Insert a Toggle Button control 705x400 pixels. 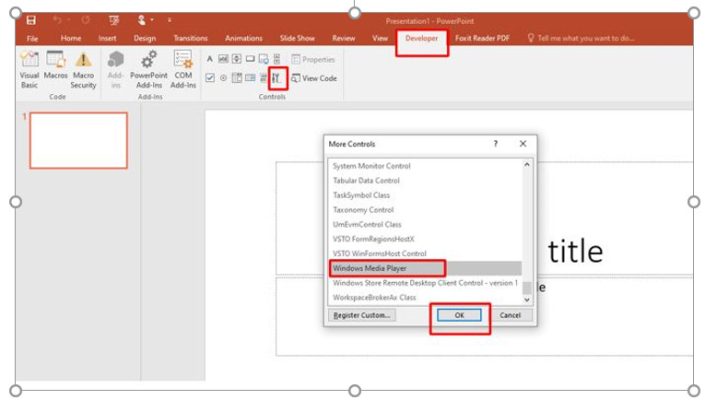point(263,78)
